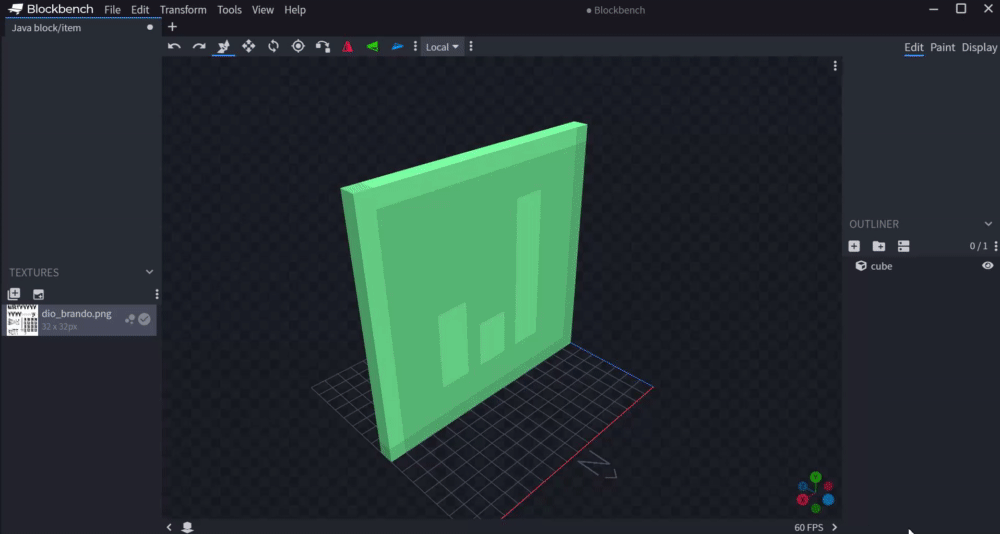Screen dimensions: 1000x534
Task: Select the cube item in Outliner
Action: tap(922, 266)
